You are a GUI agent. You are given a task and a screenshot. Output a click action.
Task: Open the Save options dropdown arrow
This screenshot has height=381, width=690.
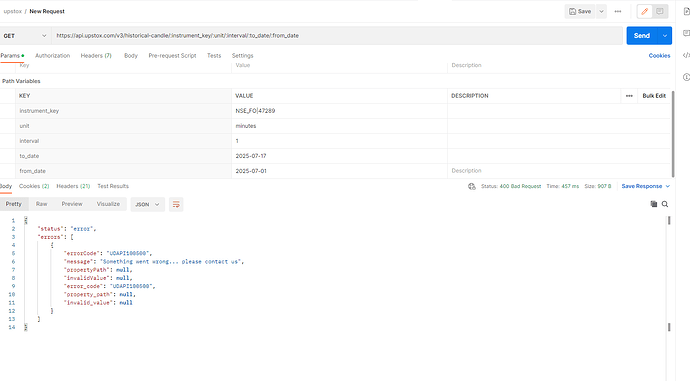click(x=601, y=11)
